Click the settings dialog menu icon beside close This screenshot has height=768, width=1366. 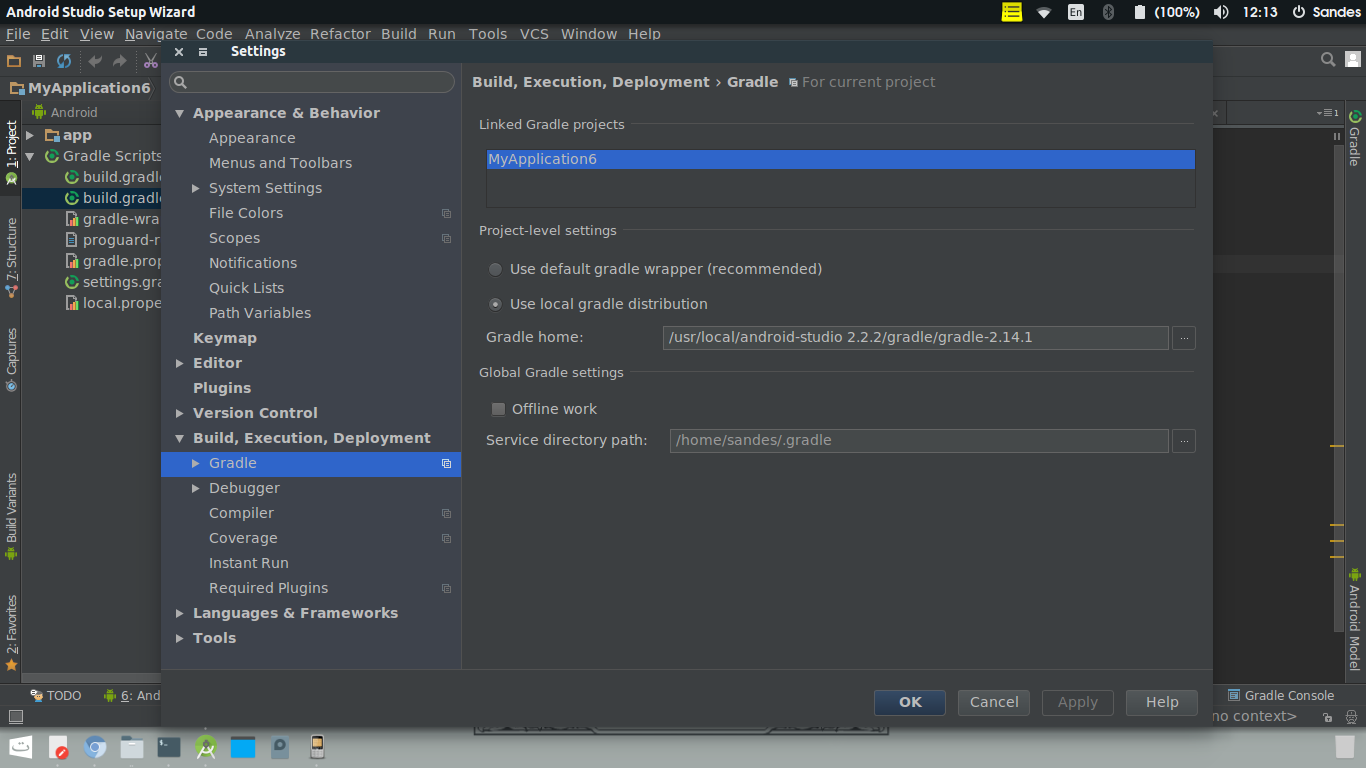pyautogui.click(x=203, y=52)
